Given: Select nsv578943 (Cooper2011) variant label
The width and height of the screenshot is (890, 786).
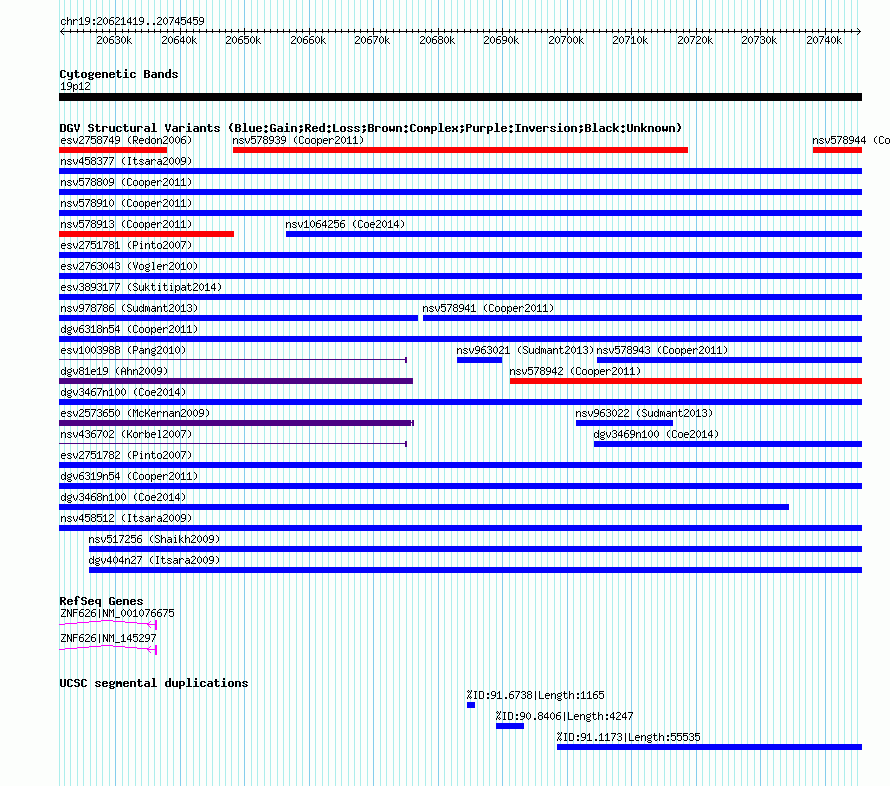Looking at the screenshot, I should coord(662,350).
